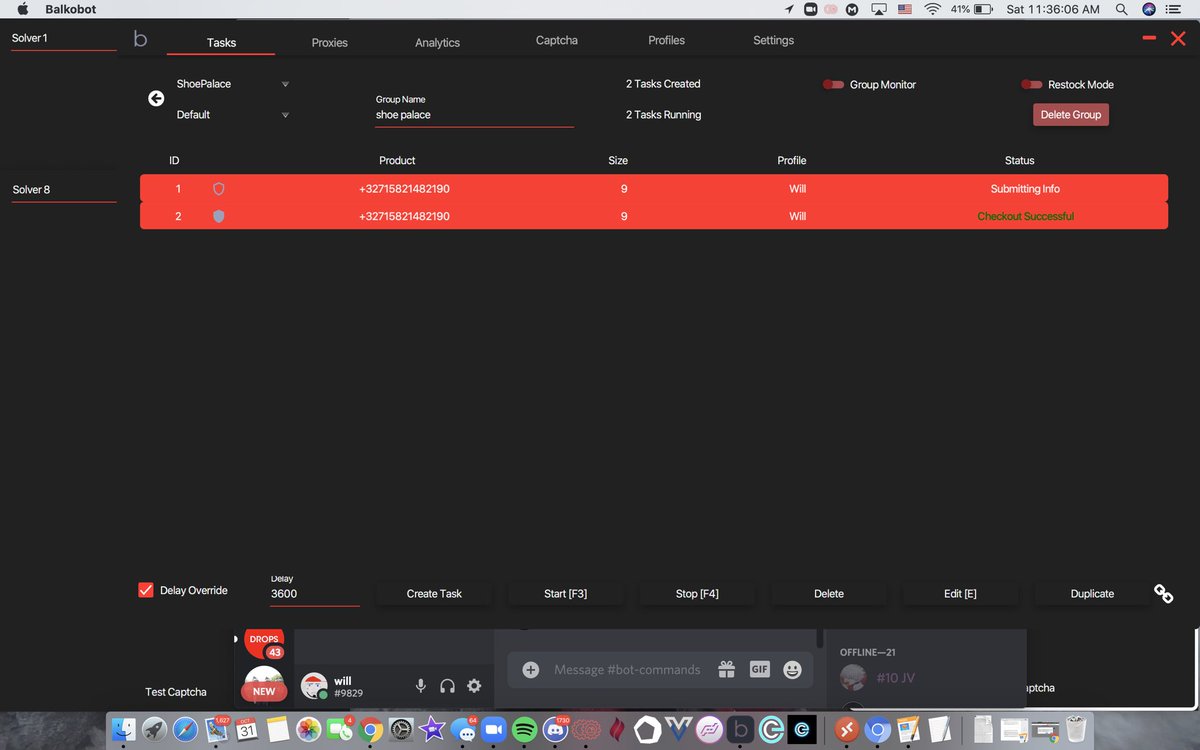
Task: Open the Captcha tab
Action: 557,41
